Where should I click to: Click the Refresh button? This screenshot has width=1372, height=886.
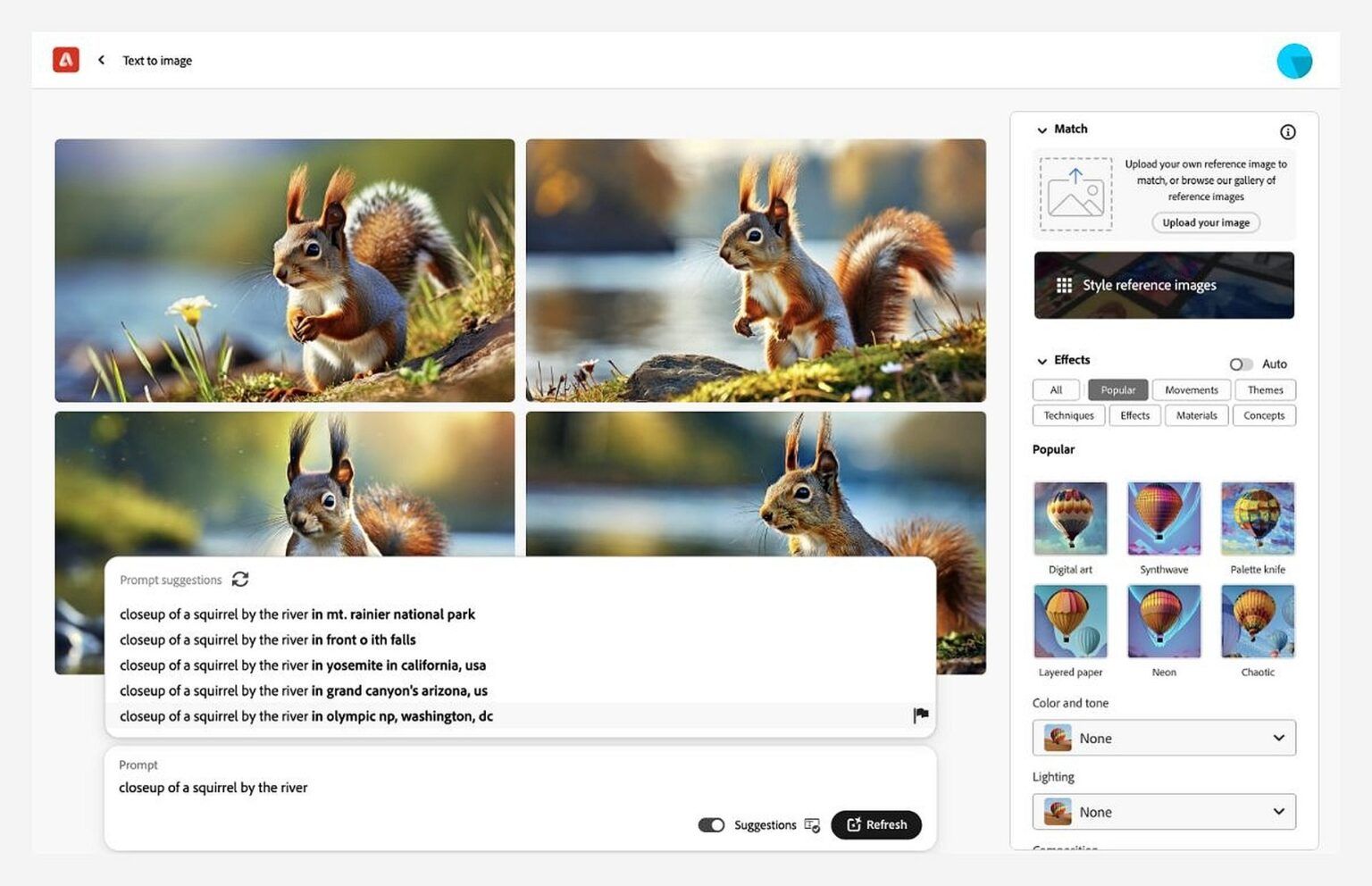coord(876,825)
